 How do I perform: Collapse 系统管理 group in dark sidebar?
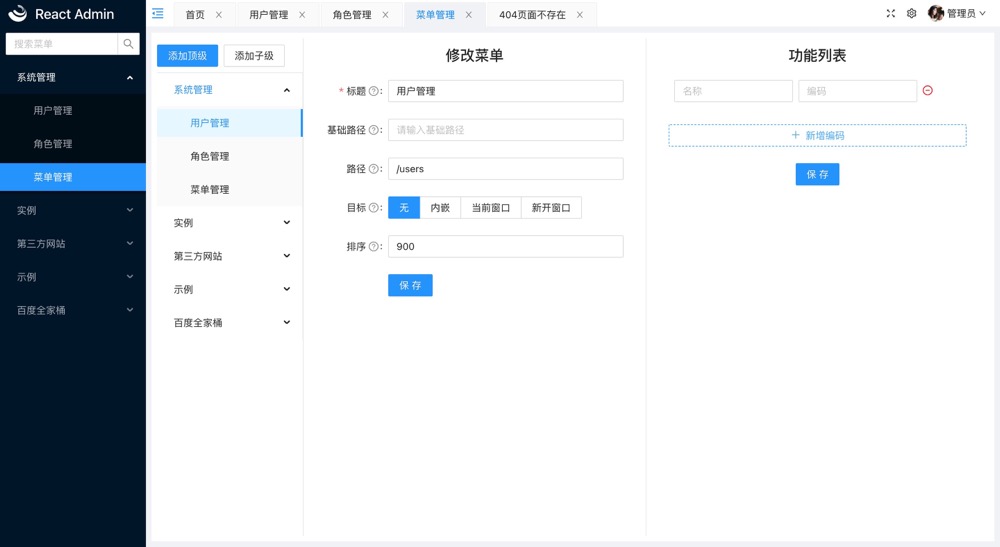point(73,77)
